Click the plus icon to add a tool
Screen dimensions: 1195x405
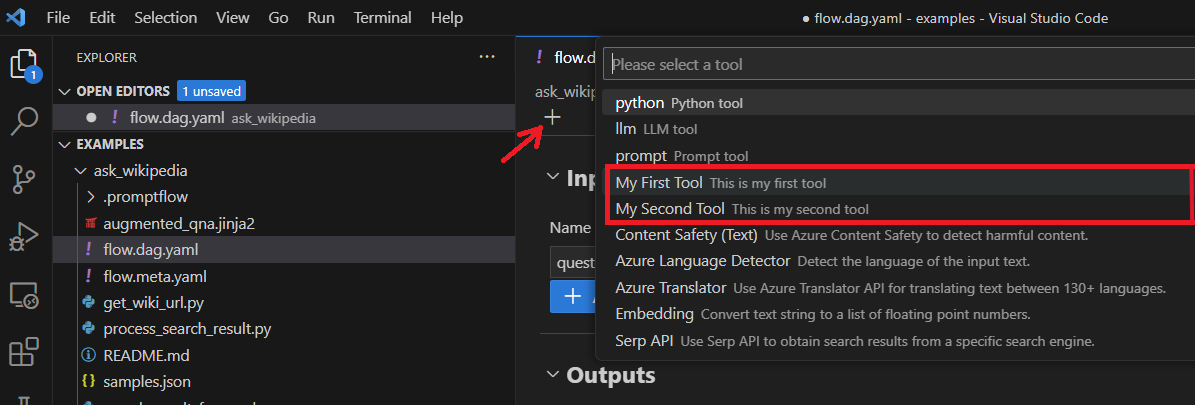[552, 117]
